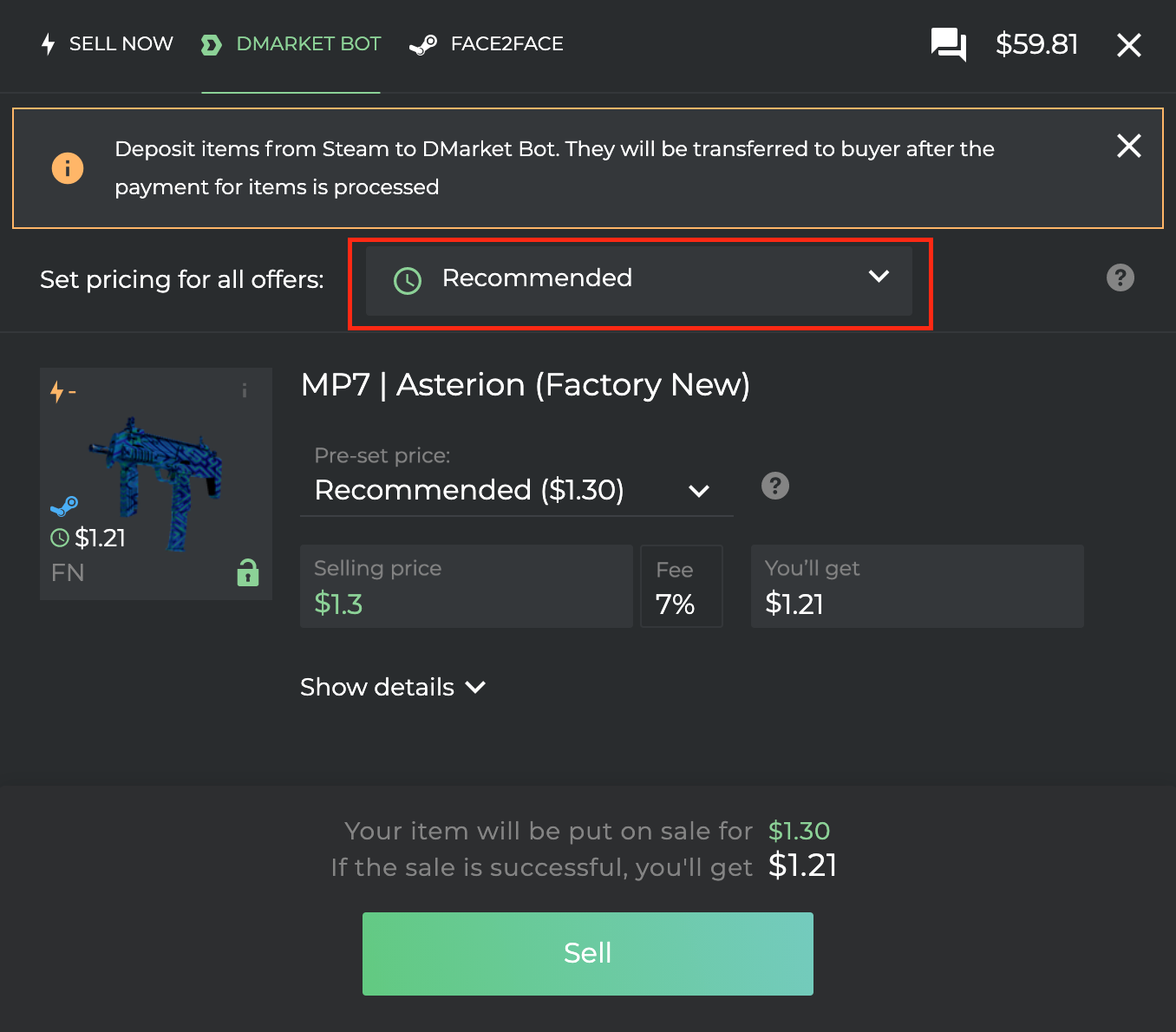Viewport: 1176px width, 1032px height.
Task: Click the clock icon beside $1.21
Action: click(x=60, y=538)
